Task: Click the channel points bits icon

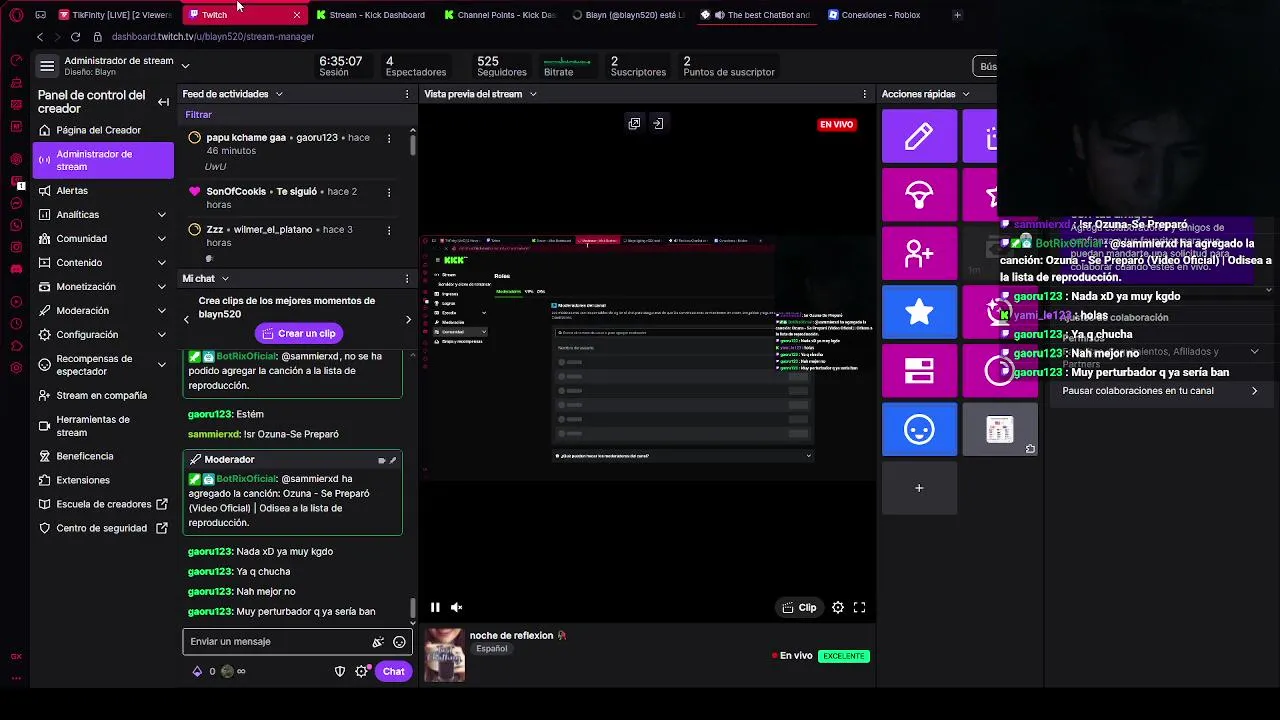Action: (197, 672)
